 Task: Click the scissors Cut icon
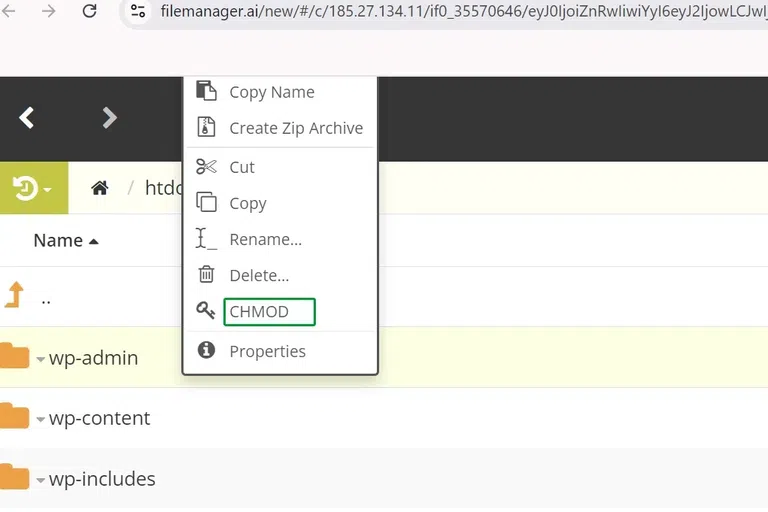[206, 167]
